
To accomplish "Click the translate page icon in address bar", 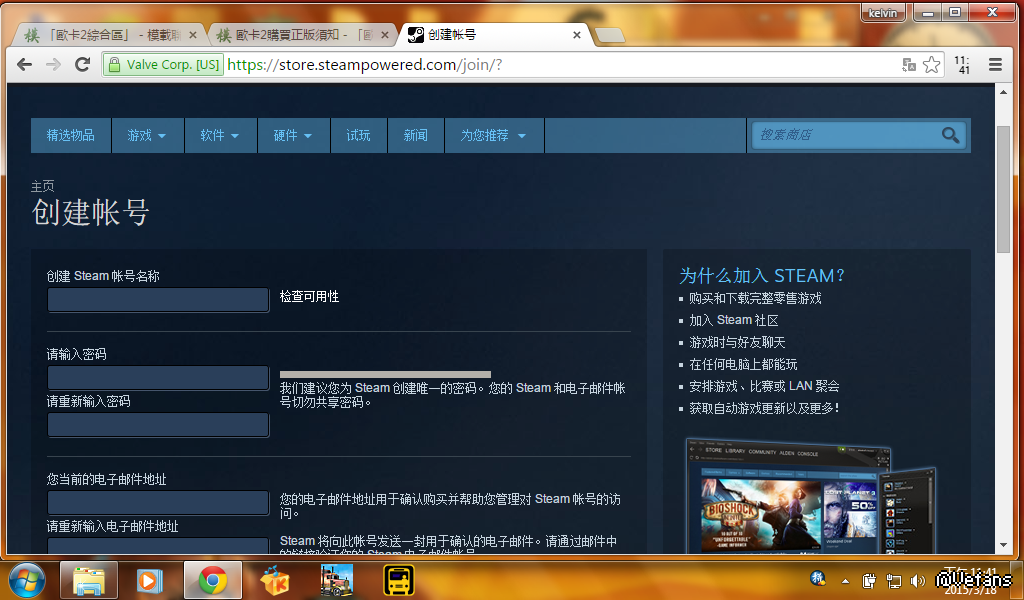I will pyautogui.click(x=909, y=65).
